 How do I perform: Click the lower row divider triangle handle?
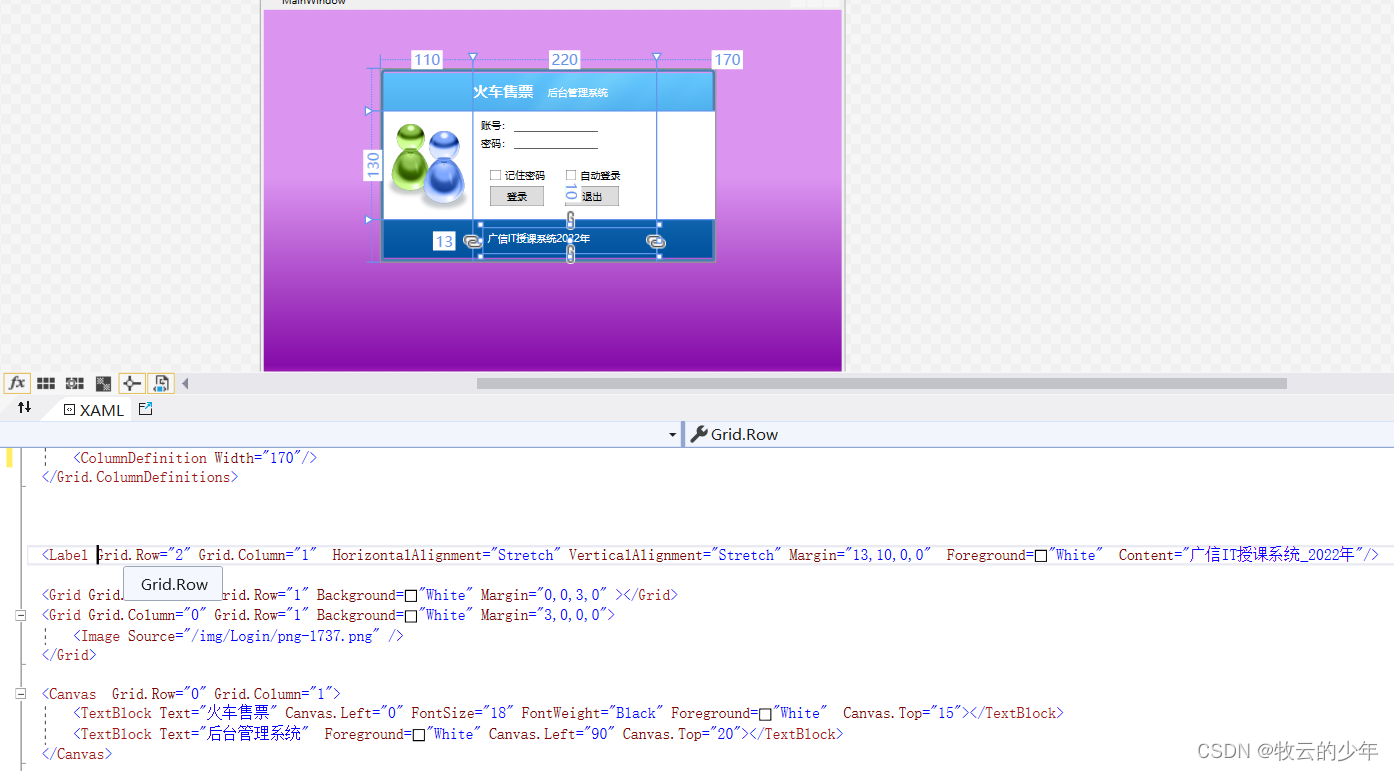tap(368, 219)
